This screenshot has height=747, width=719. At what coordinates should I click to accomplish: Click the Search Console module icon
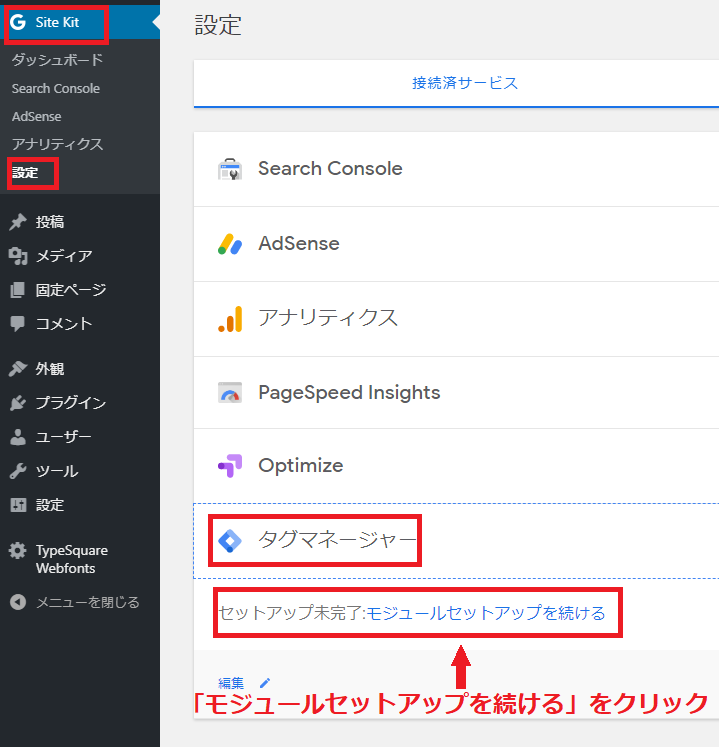(230, 169)
